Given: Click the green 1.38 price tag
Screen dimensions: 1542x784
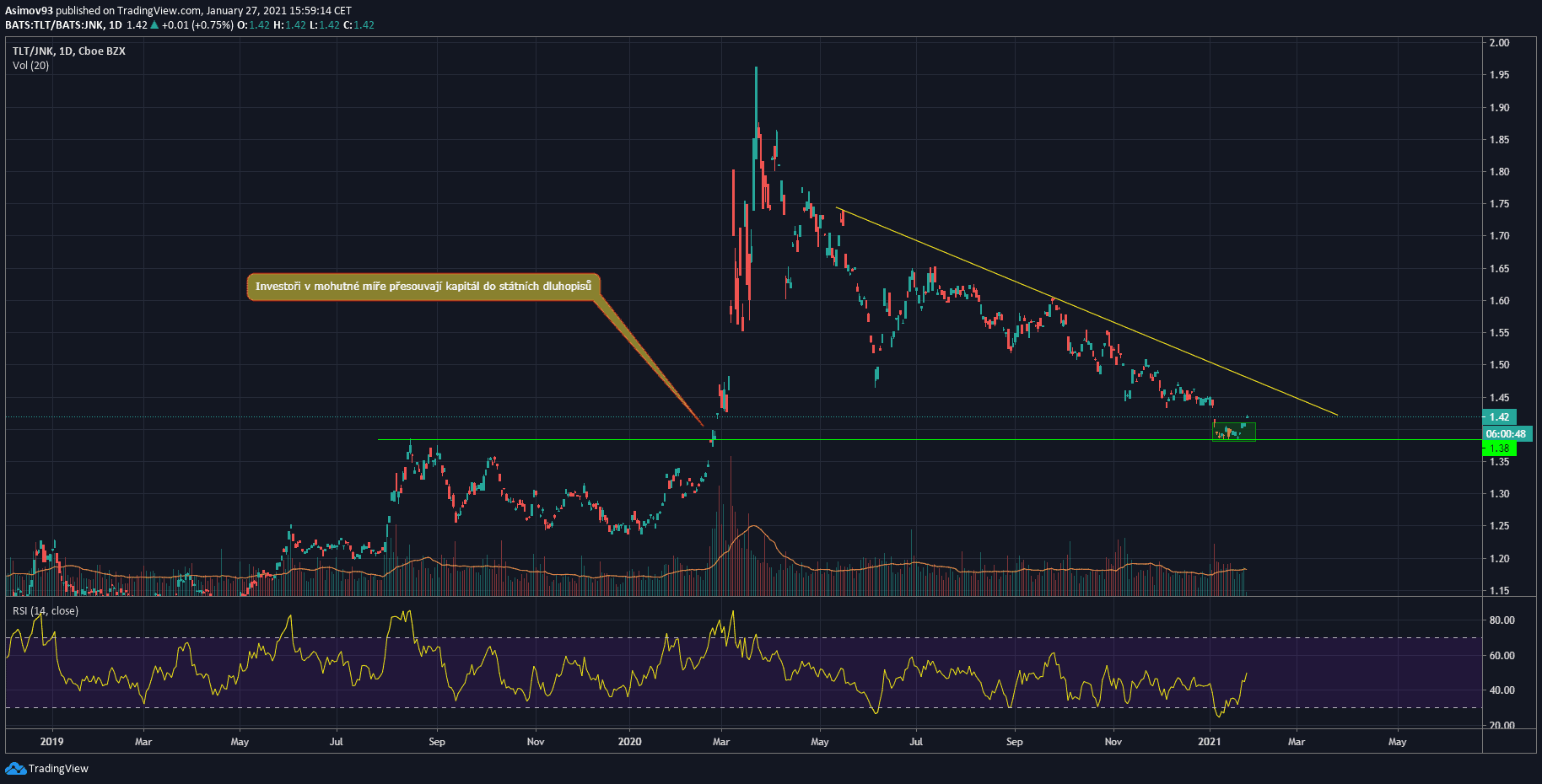Looking at the screenshot, I should tap(1499, 448).
